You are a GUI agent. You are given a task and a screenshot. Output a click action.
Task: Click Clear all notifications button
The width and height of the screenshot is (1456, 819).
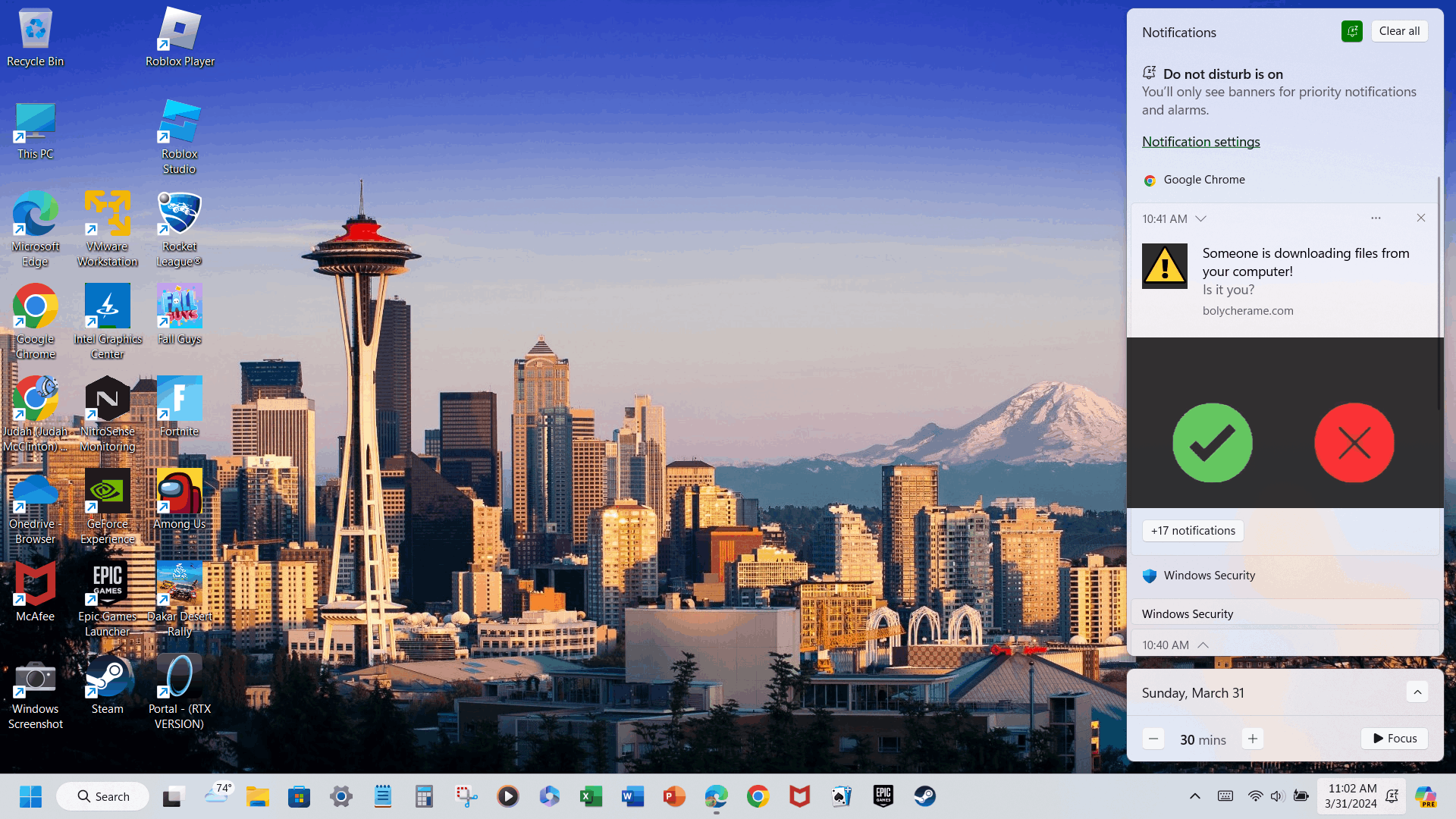point(1398,31)
